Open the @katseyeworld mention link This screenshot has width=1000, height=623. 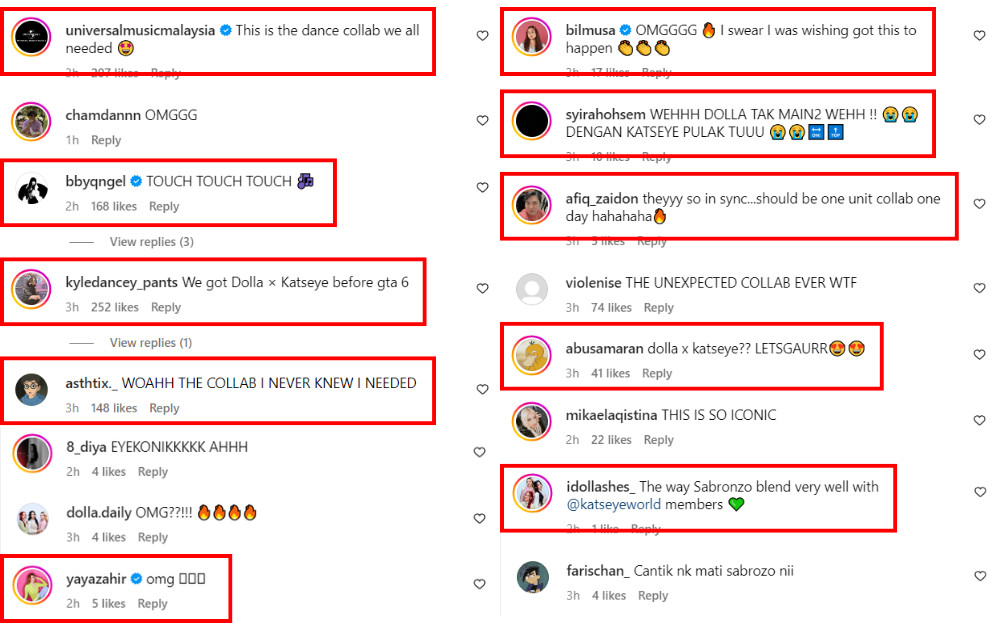click(x=614, y=504)
